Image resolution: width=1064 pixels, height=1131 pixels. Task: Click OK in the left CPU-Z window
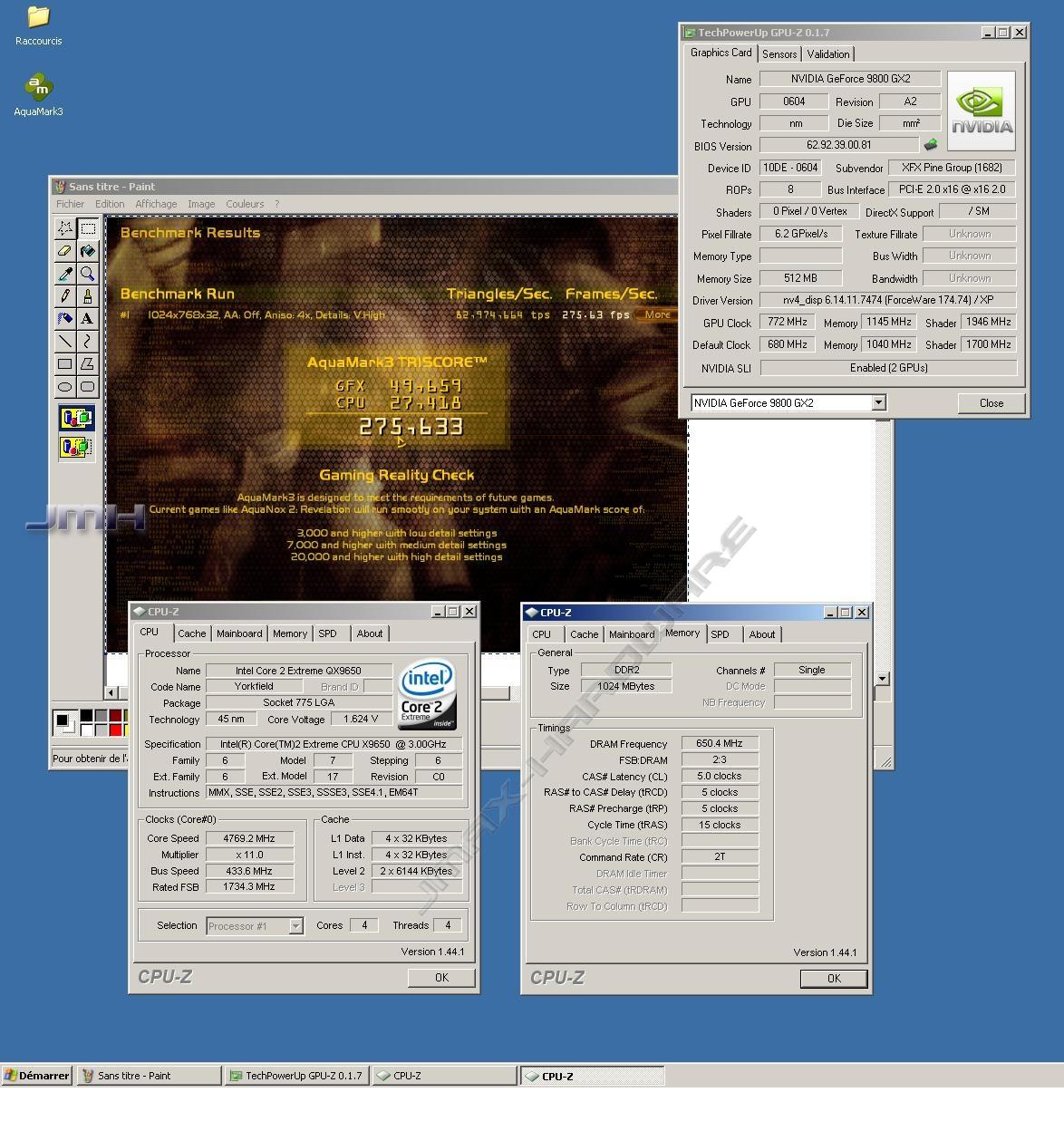pos(441,978)
